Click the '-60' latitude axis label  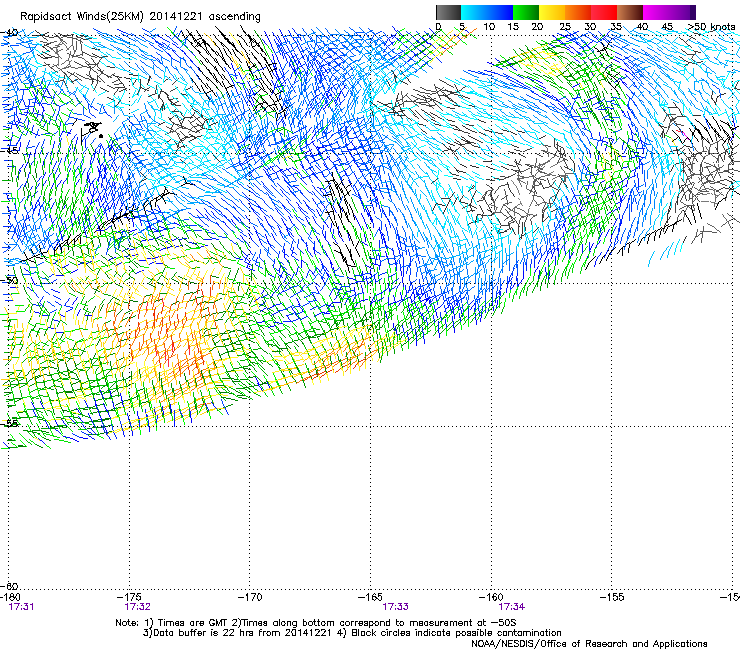point(10,586)
